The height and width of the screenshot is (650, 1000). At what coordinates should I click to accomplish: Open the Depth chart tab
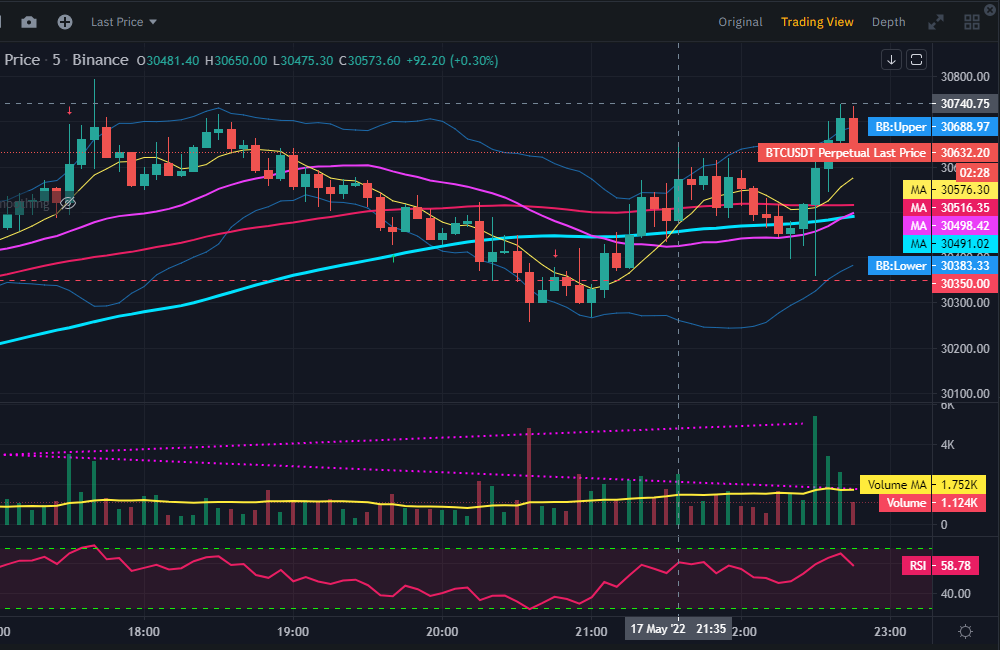coord(888,22)
